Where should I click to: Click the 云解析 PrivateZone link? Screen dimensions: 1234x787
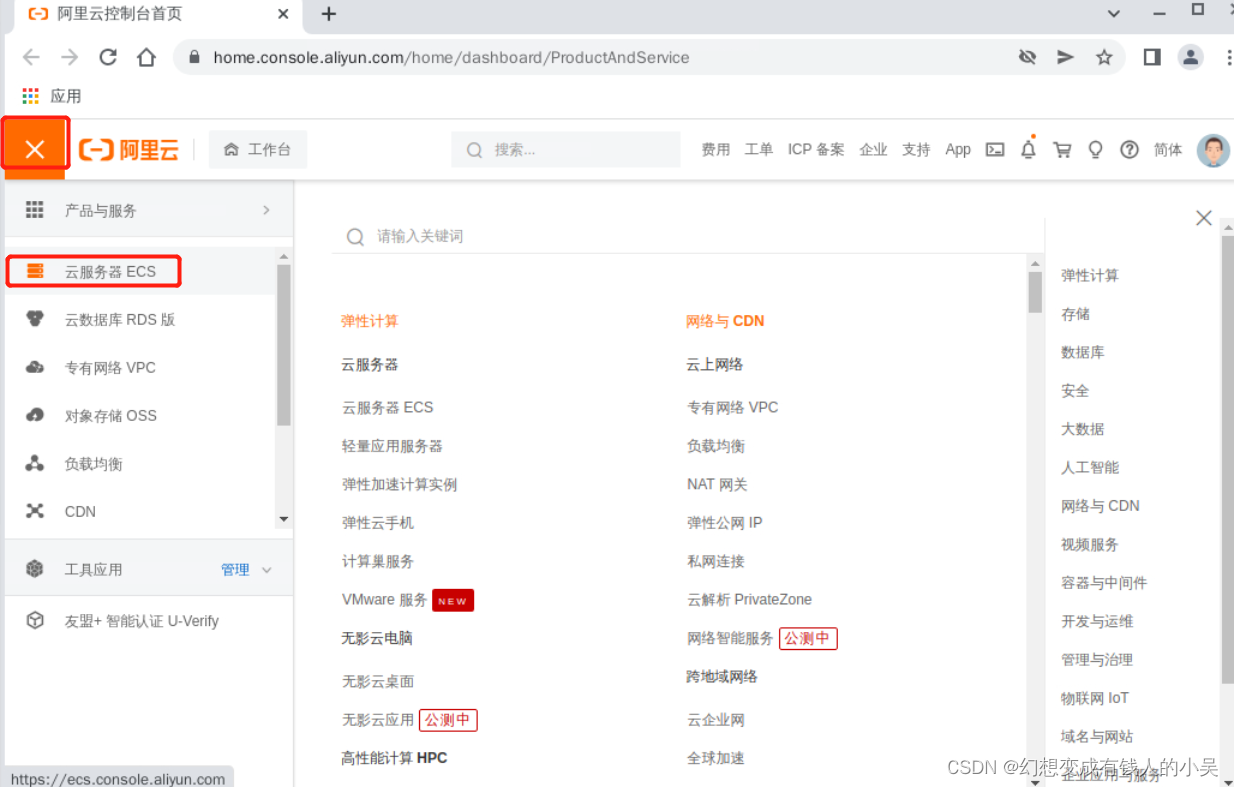click(x=750, y=599)
